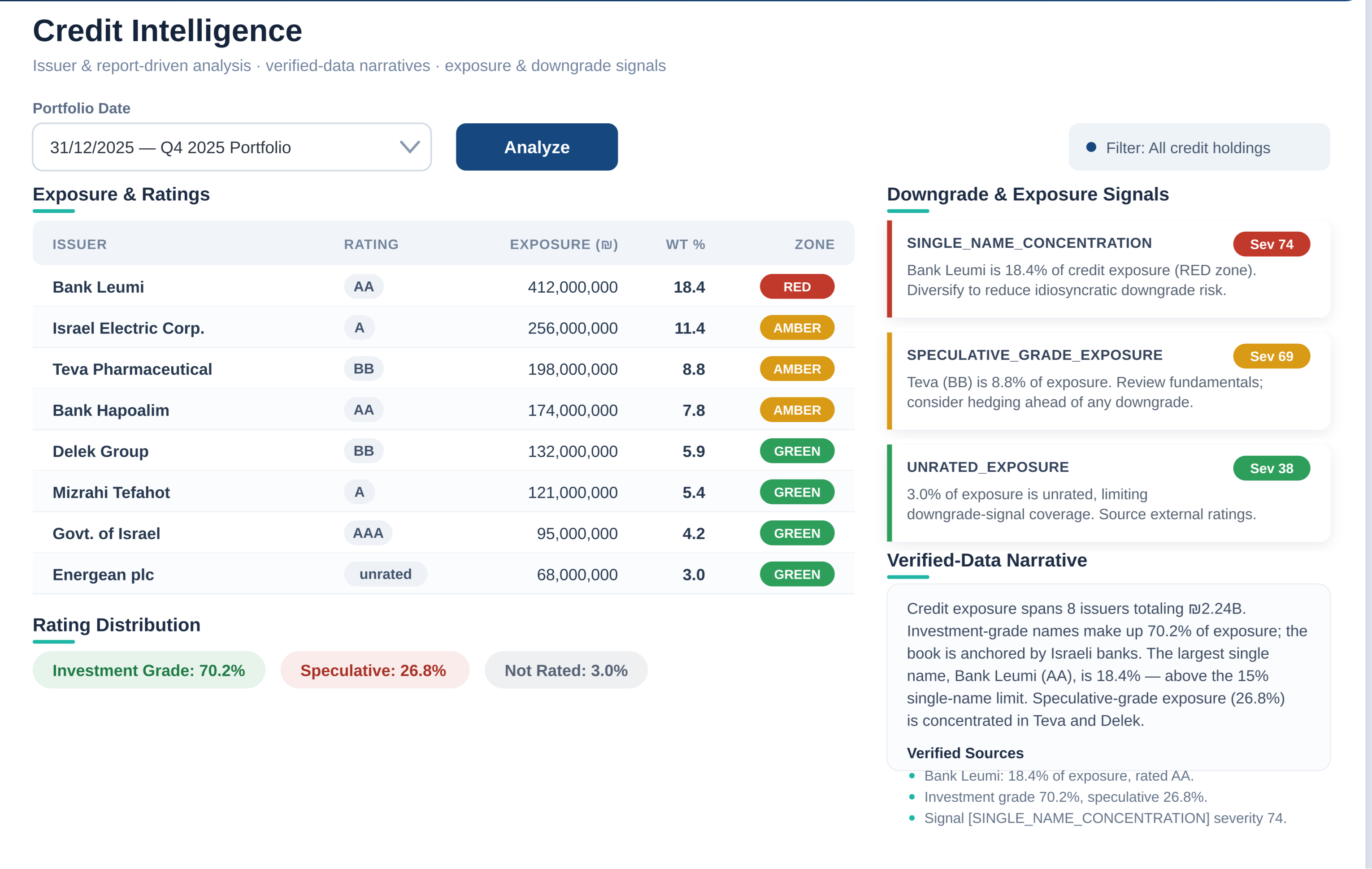Sort by the WT % column header
Screen dimensions: 1372x869
pyautogui.click(x=685, y=244)
